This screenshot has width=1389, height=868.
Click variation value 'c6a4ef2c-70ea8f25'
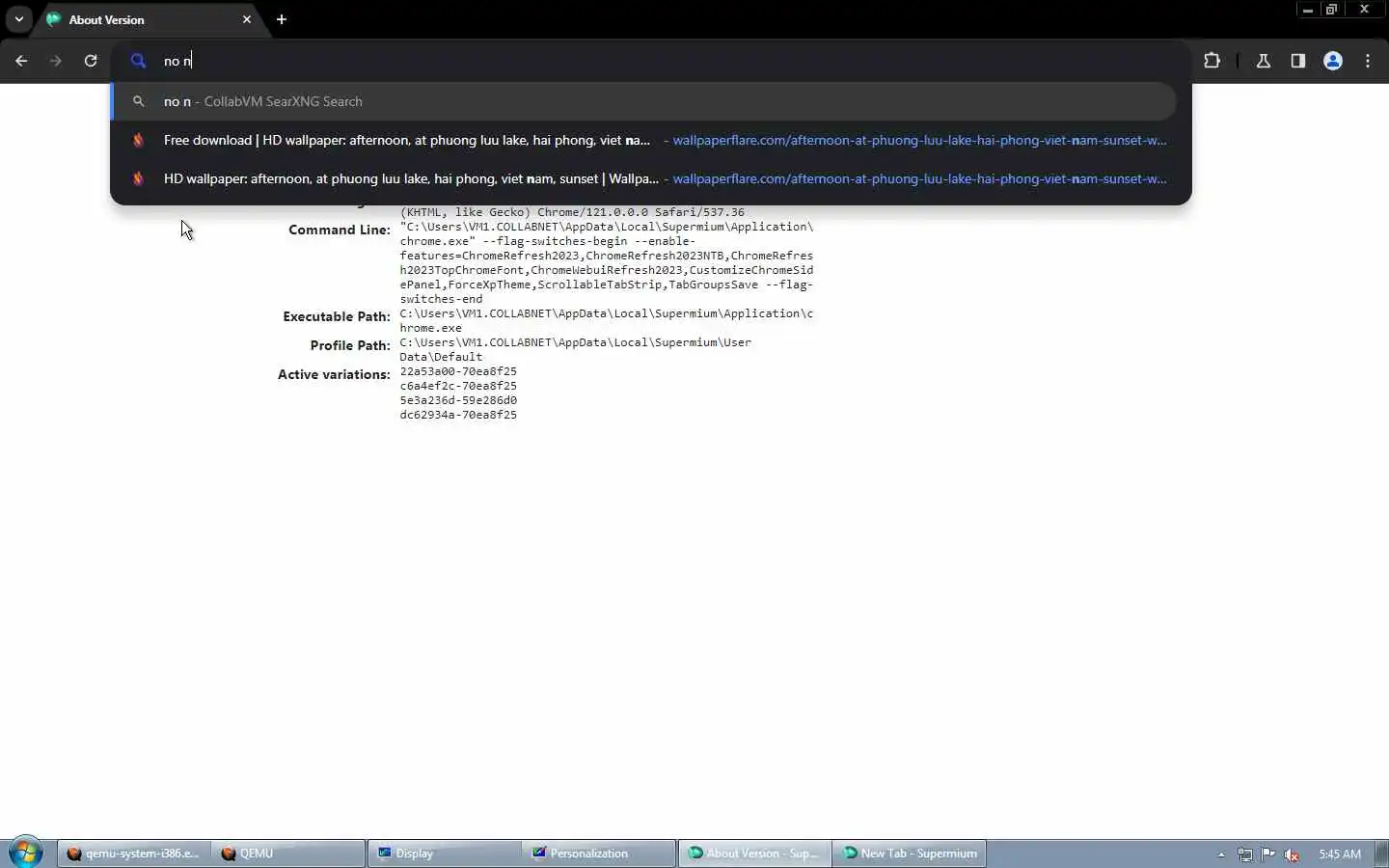[458, 386]
